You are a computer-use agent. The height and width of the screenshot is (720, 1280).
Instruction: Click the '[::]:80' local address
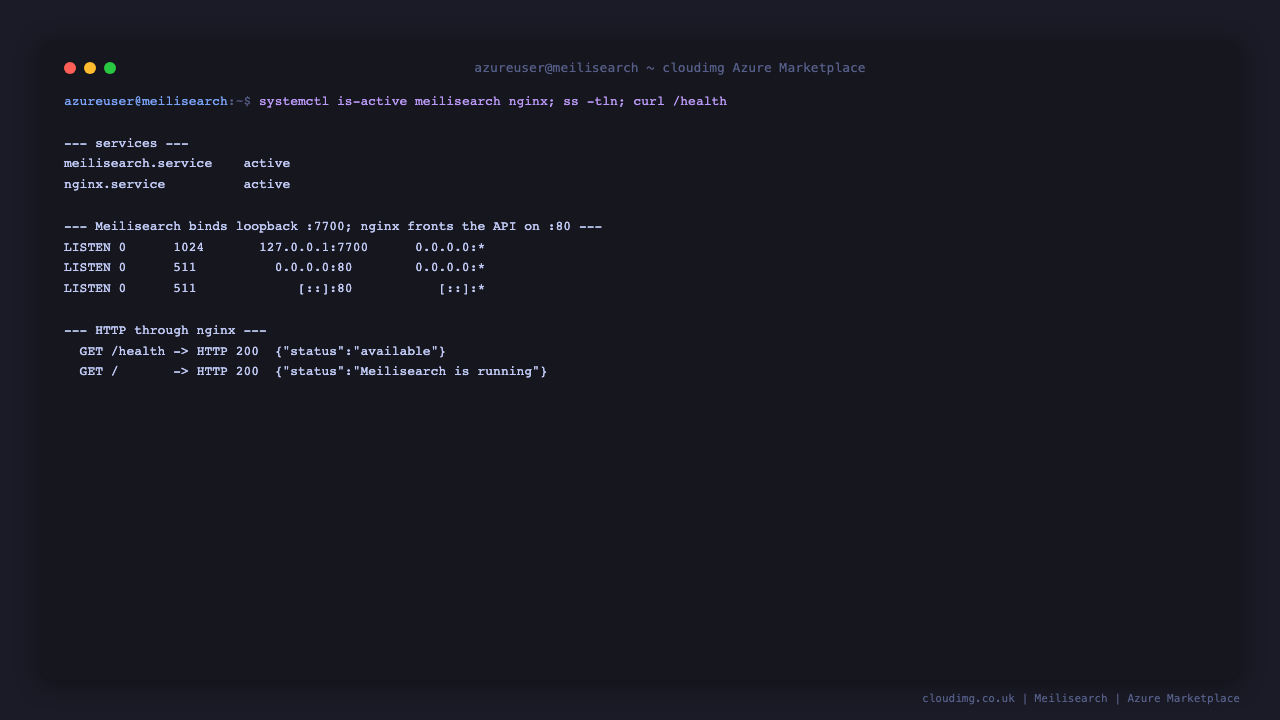(325, 288)
